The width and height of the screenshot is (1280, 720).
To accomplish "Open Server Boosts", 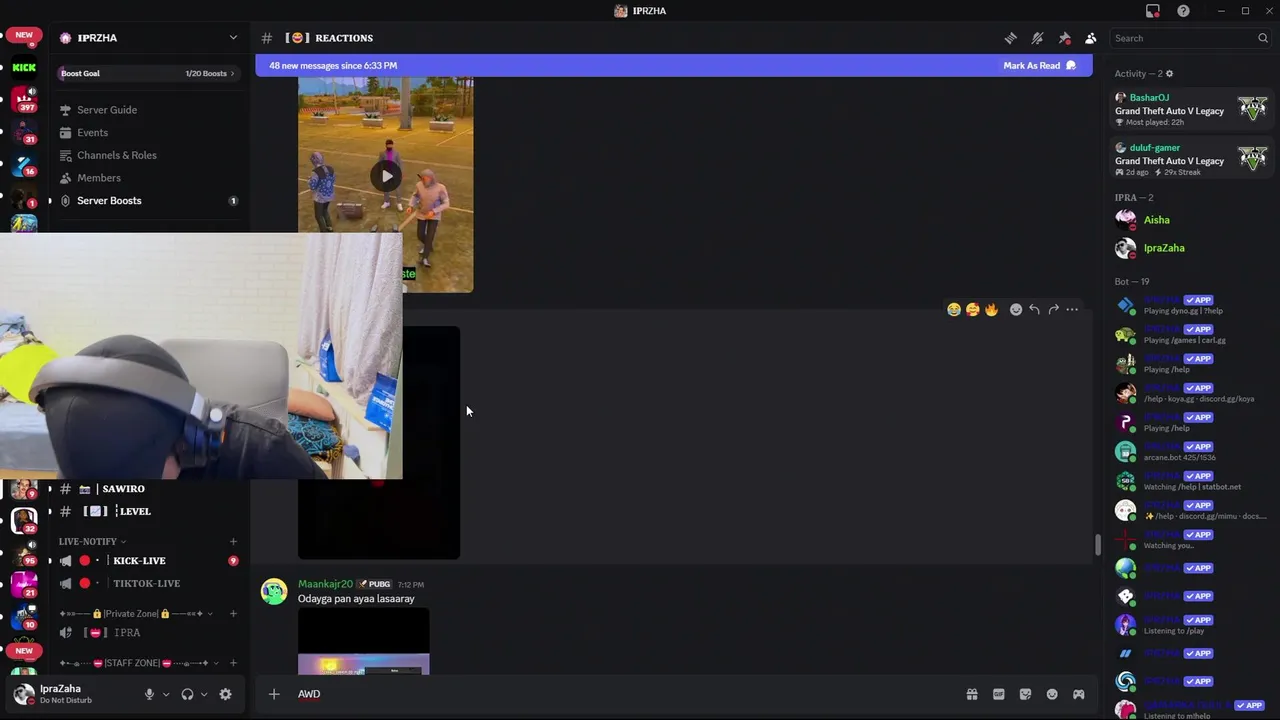I will [148, 201].
